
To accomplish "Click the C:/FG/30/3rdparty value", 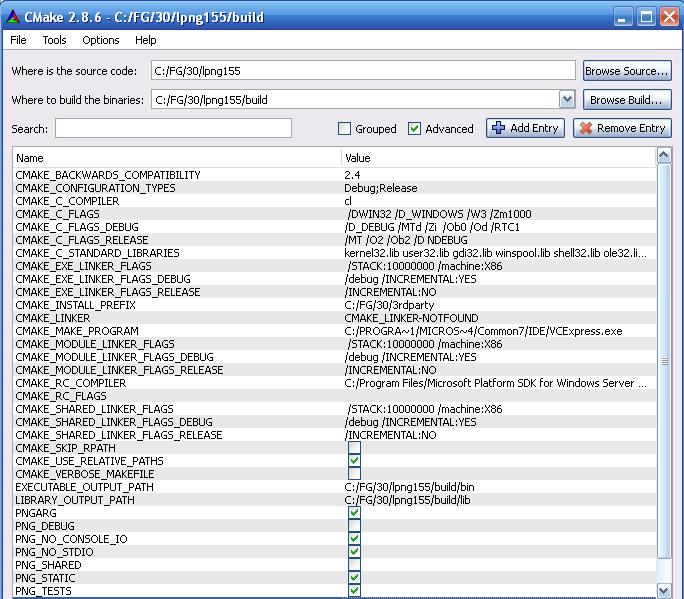I will tap(389, 305).
